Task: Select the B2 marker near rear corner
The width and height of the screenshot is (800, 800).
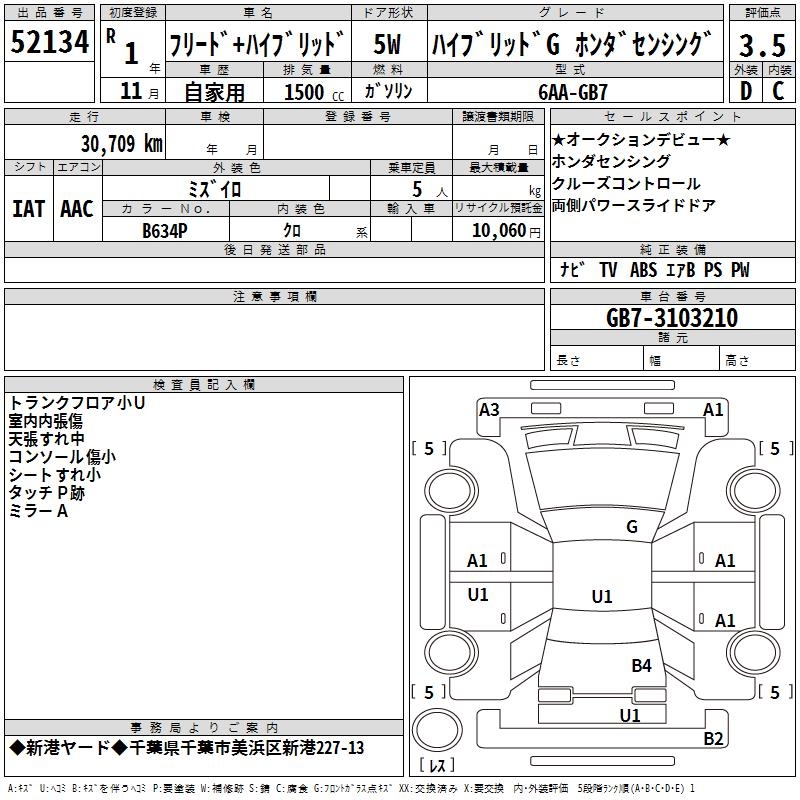Action: tap(713, 739)
